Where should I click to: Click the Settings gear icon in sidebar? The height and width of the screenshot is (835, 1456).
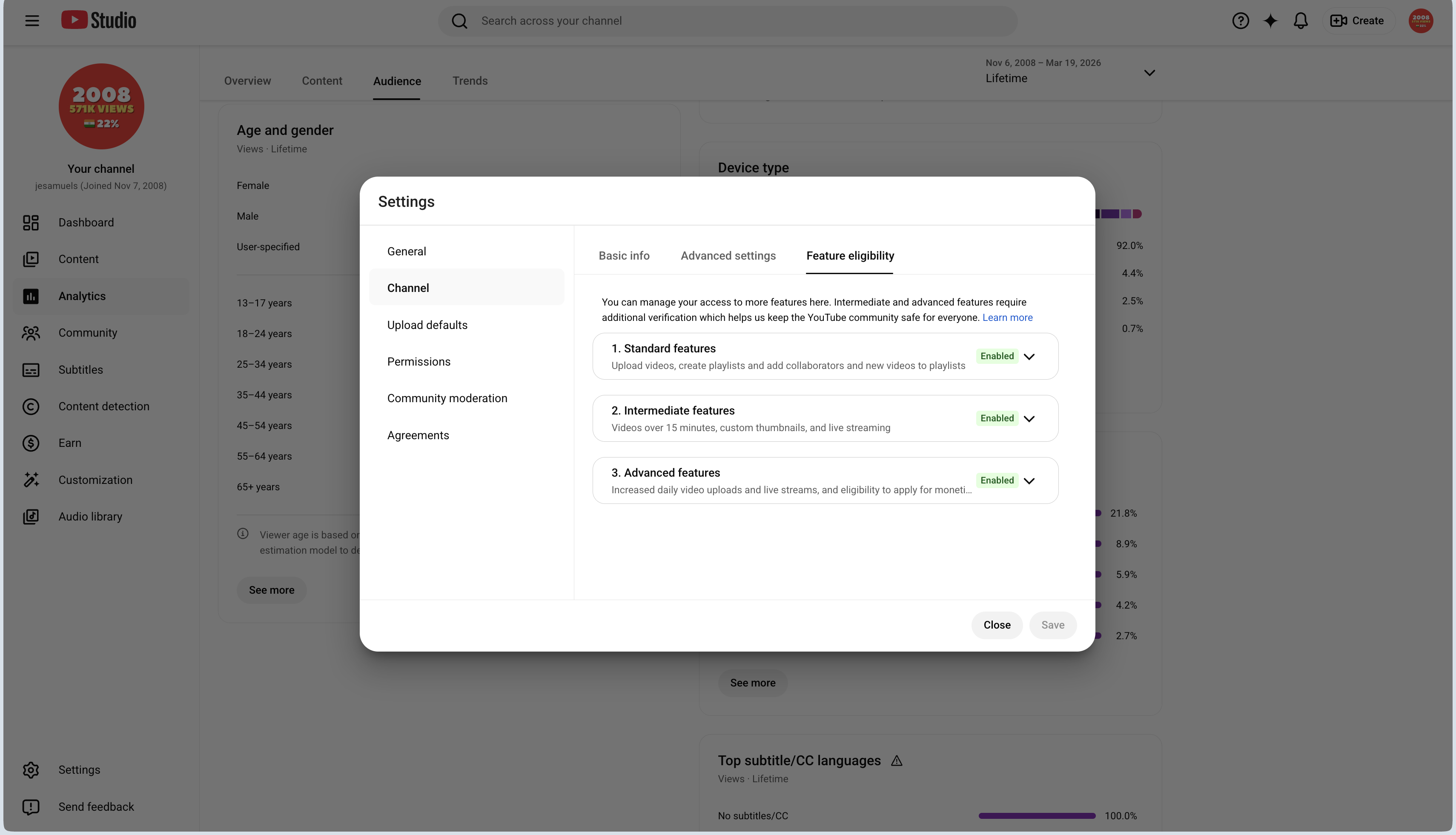[x=31, y=769]
